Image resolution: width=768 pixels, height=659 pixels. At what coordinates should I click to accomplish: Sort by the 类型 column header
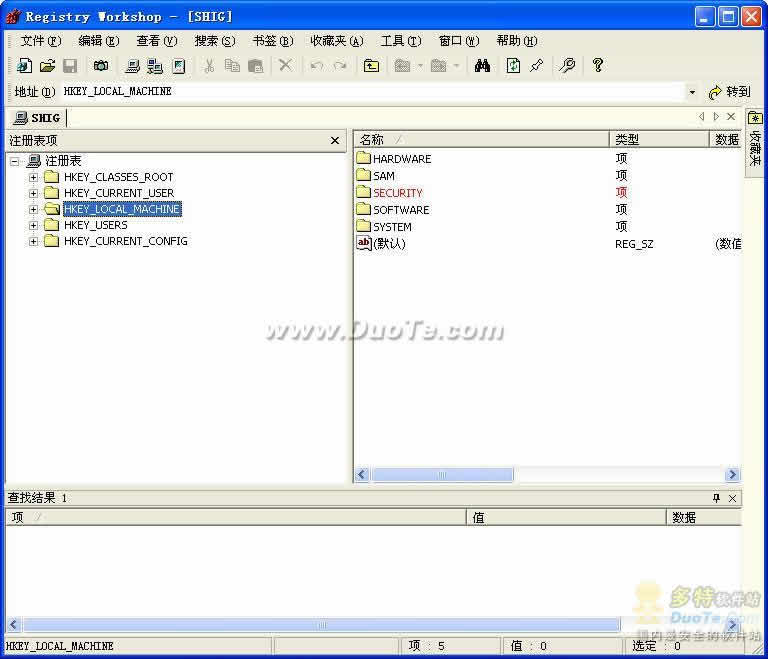click(x=659, y=140)
